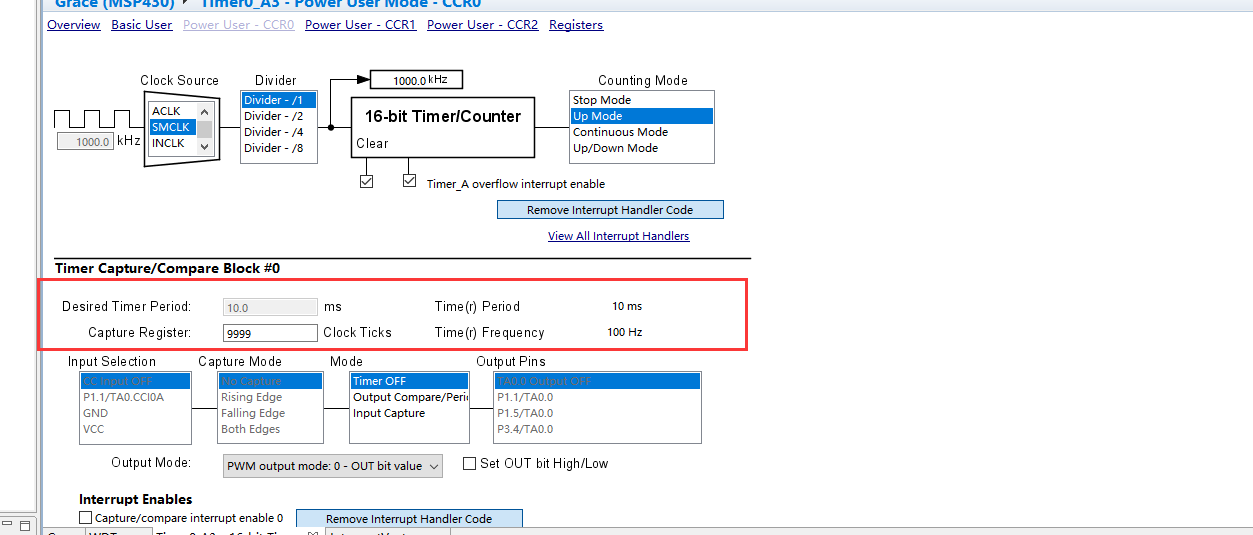Viewport: 1253px width, 535px height.
Task: Select Up Mode counting mode
Action: coord(641,116)
